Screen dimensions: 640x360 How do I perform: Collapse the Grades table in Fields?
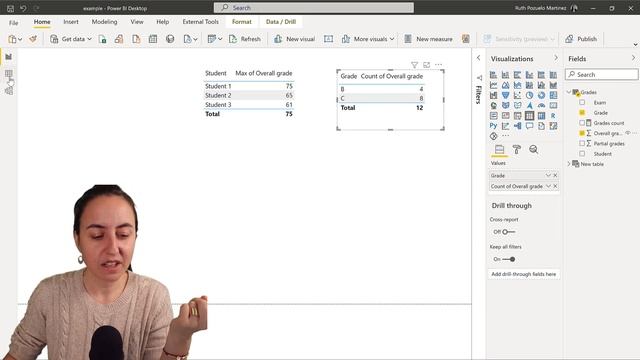coord(569,92)
